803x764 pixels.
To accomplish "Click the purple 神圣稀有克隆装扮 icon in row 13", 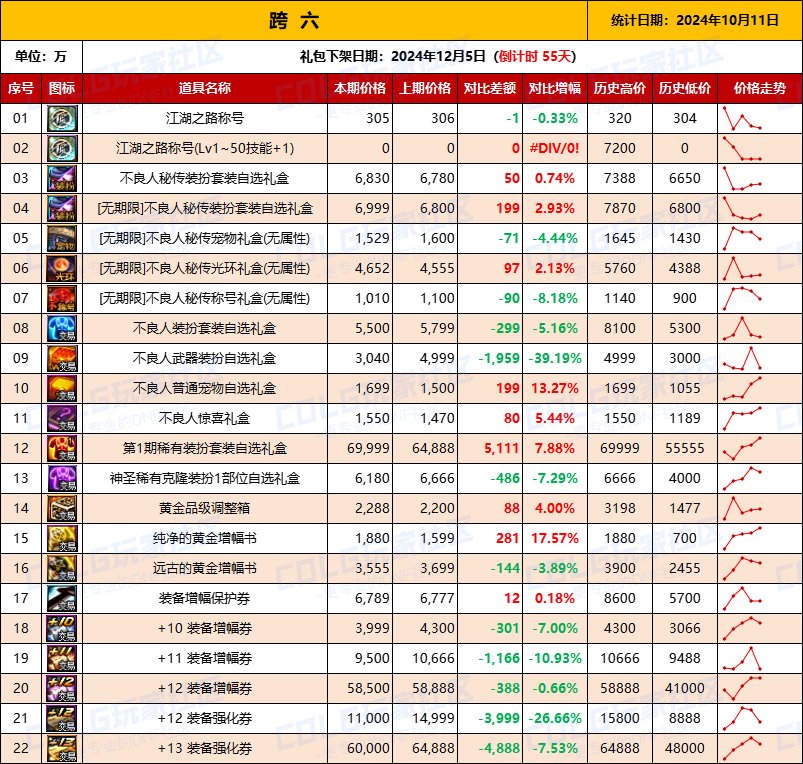I will click(x=62, y=478).
